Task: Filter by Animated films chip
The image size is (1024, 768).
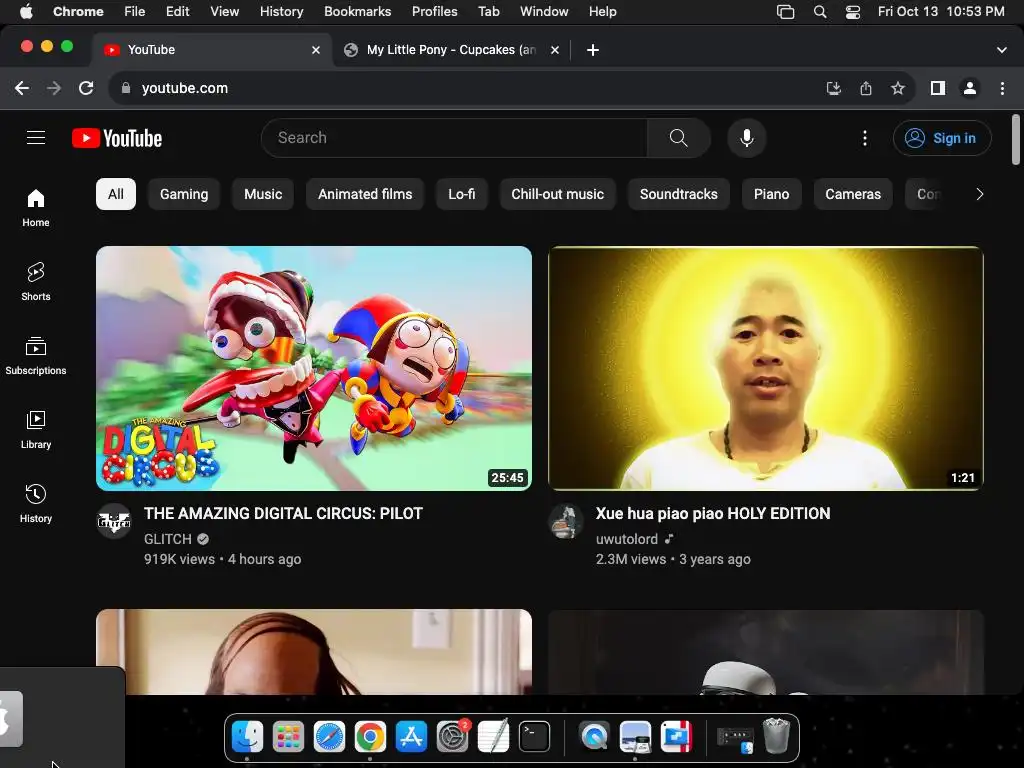Action: point(365,194)
